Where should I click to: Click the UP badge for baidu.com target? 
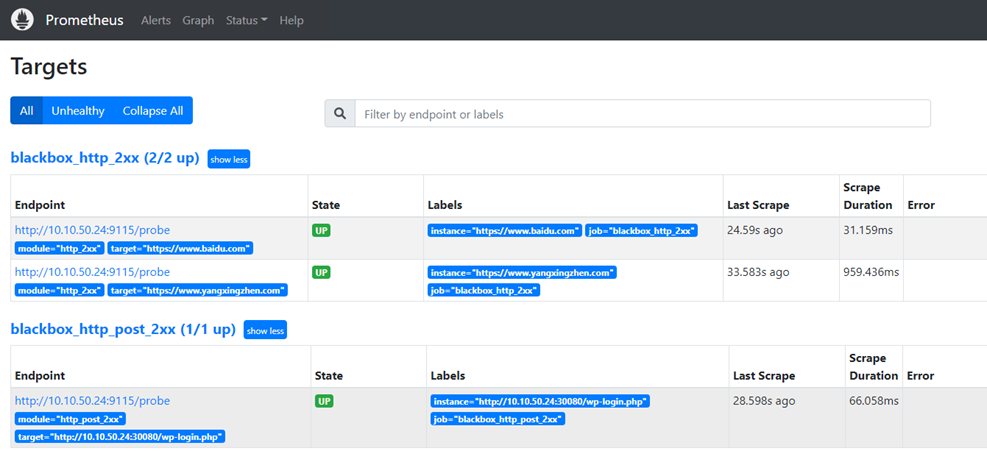pos(321,231)
